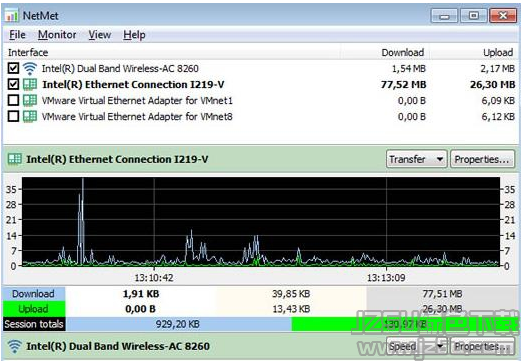
Task: Click the 6,12 KB upload value
Action: click(498, 117)
